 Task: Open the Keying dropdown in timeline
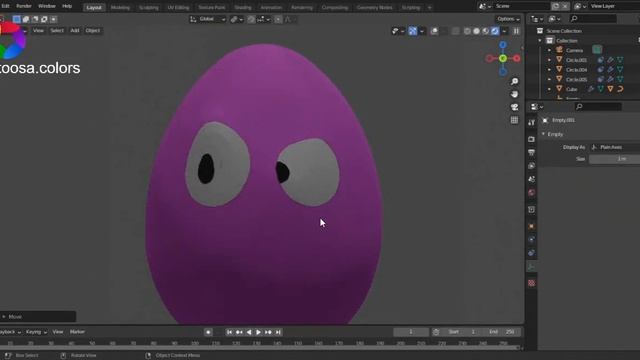pyautogui.click(x=36, y=332)
